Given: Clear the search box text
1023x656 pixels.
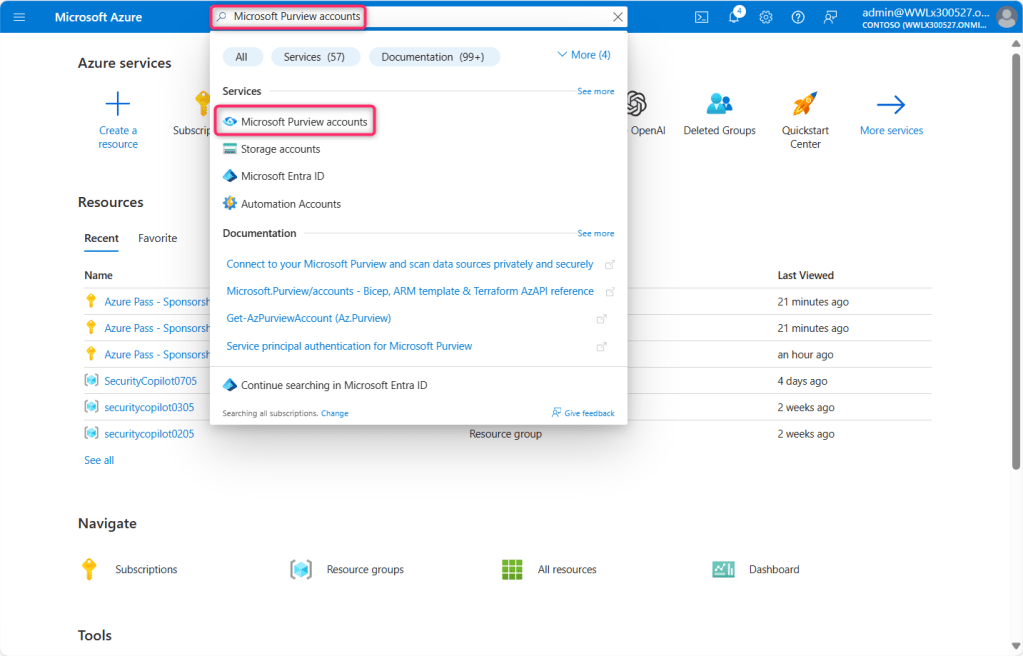Looking at the screenshot, I should coord(618,17).
